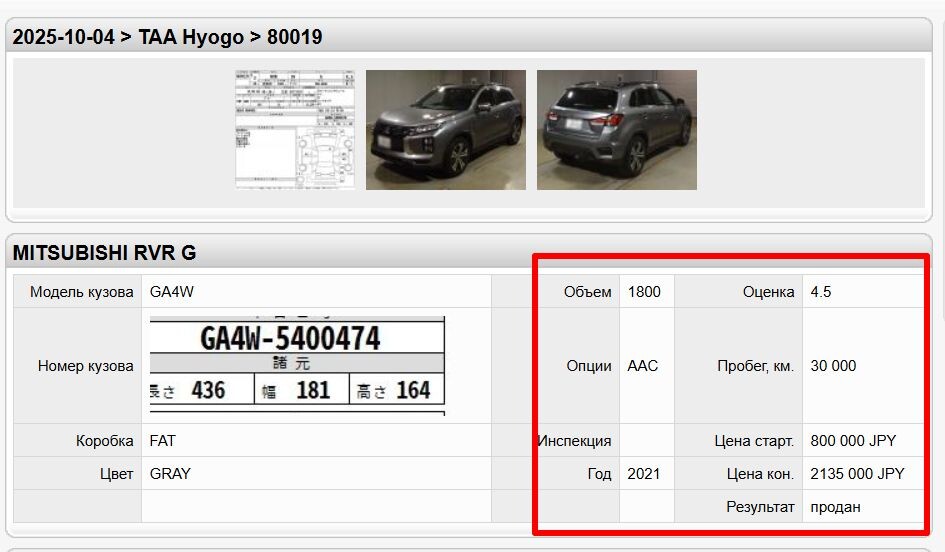This screenshot has width=945, height=552.
Task: Select the options value AAC
Action: [642, 366]
